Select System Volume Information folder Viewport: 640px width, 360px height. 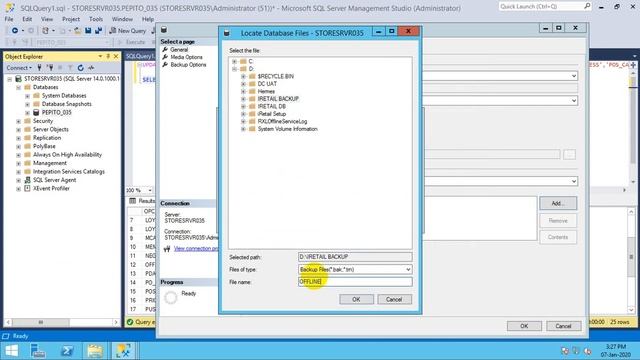(287, 129)
